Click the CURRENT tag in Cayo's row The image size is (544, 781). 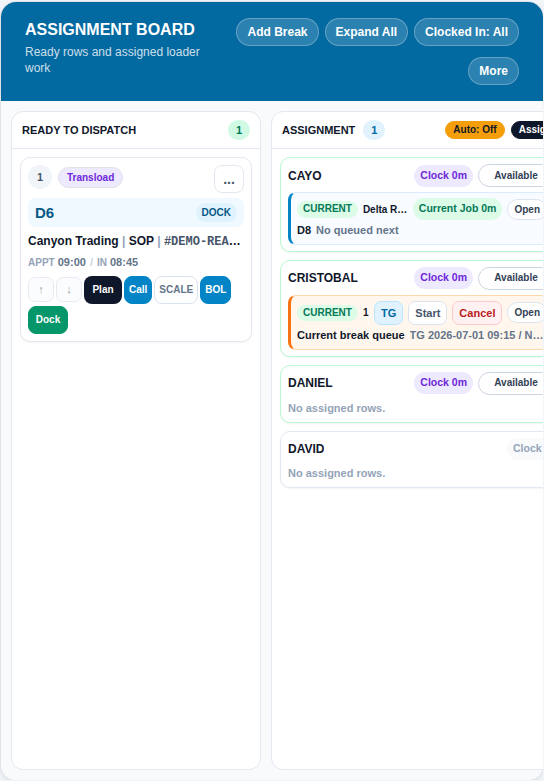tap(327, 209)
